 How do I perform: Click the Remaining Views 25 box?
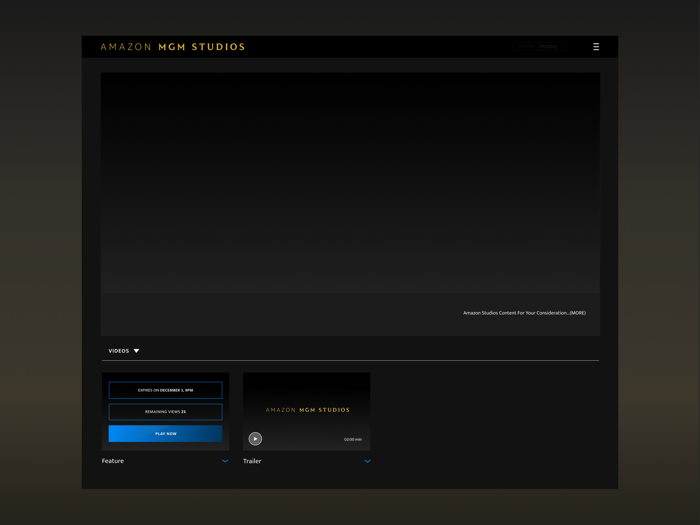click(166, 412)
